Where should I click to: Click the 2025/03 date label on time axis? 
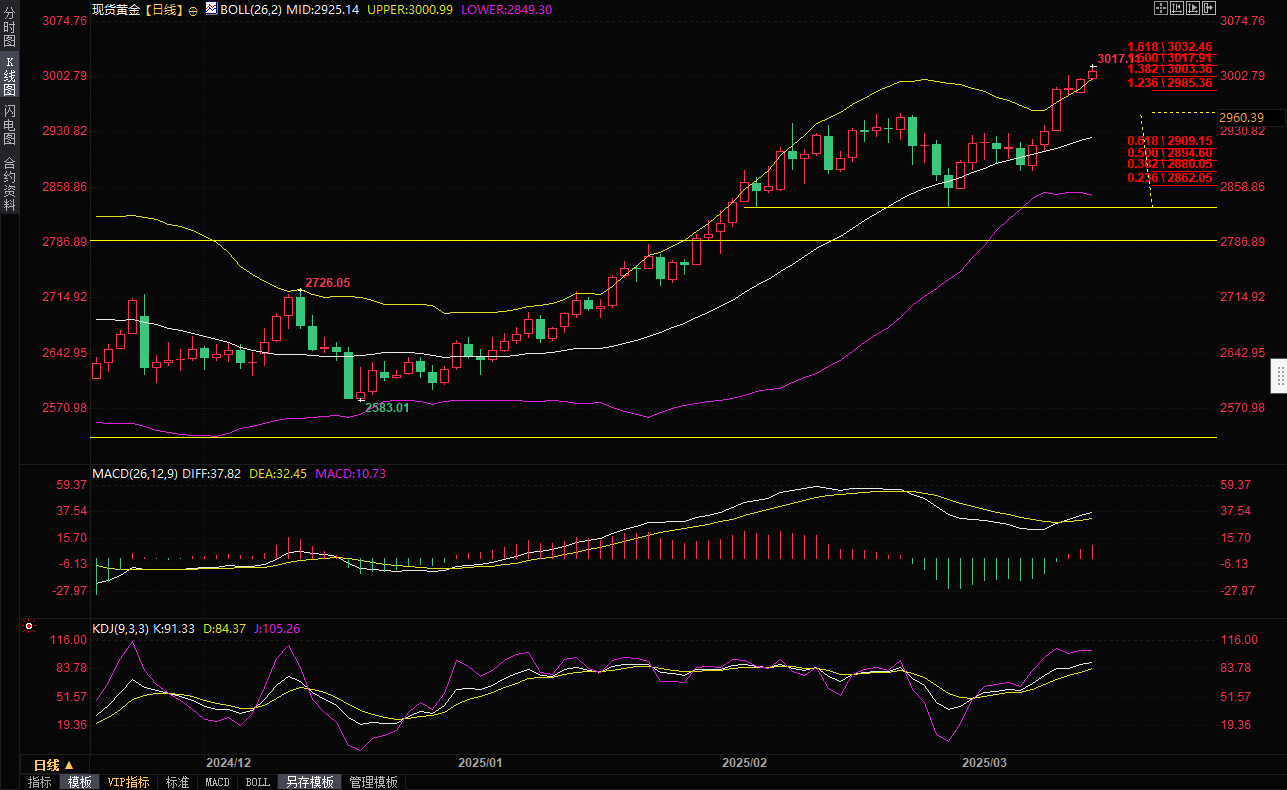984,762
